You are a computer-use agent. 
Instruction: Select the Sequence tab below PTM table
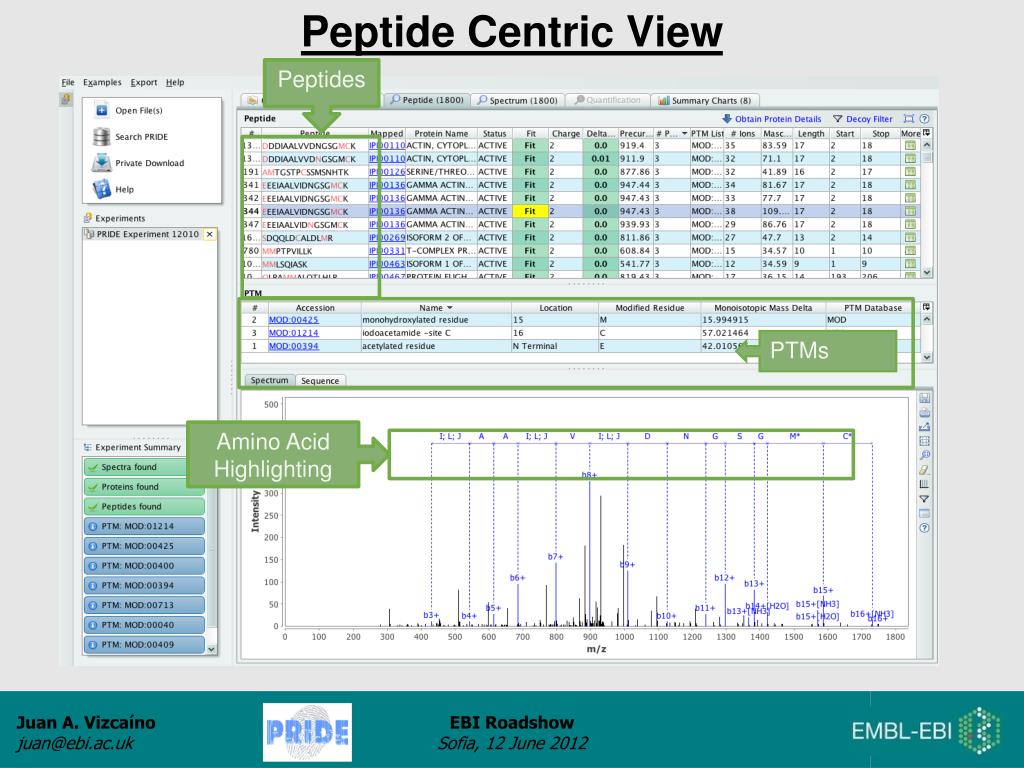click(x=320, y=381)
